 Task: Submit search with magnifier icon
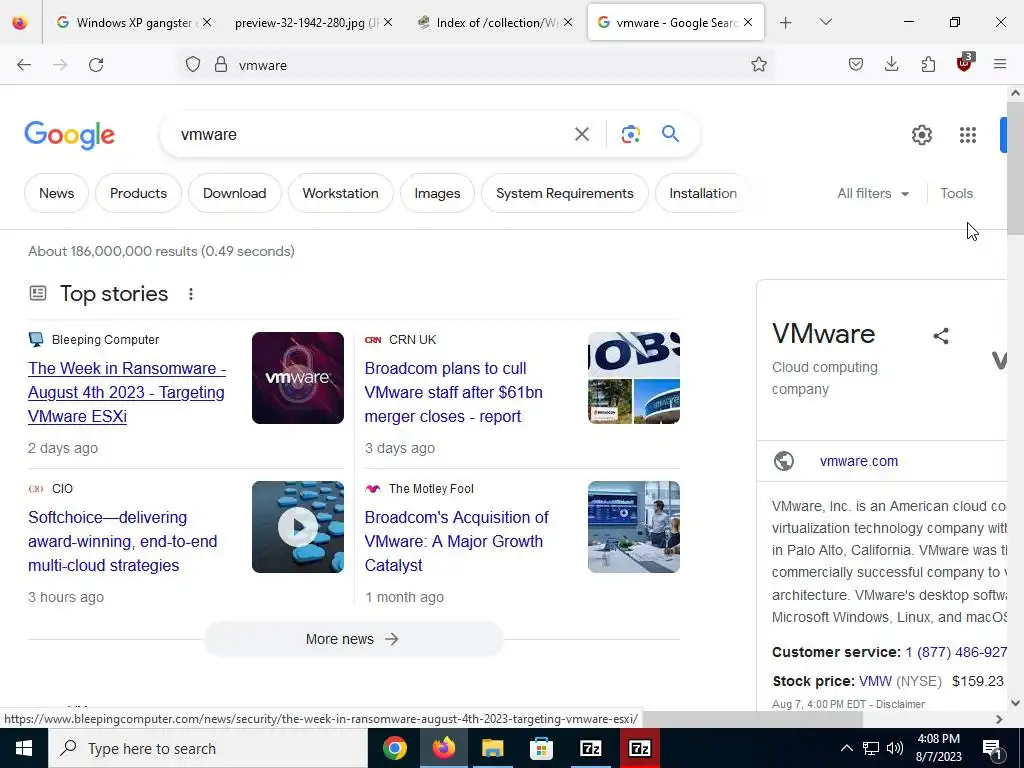pyautogui.click(x=670, y=134)
